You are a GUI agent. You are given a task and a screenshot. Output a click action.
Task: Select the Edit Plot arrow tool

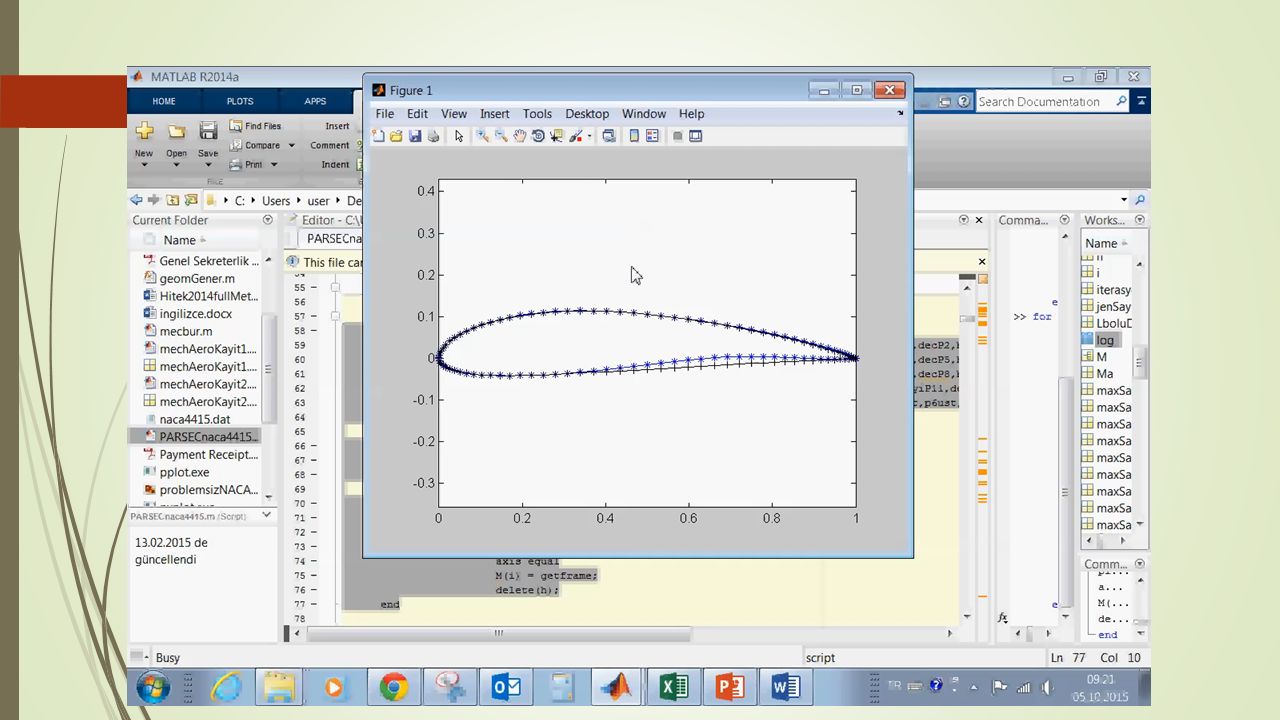(459, 136)
